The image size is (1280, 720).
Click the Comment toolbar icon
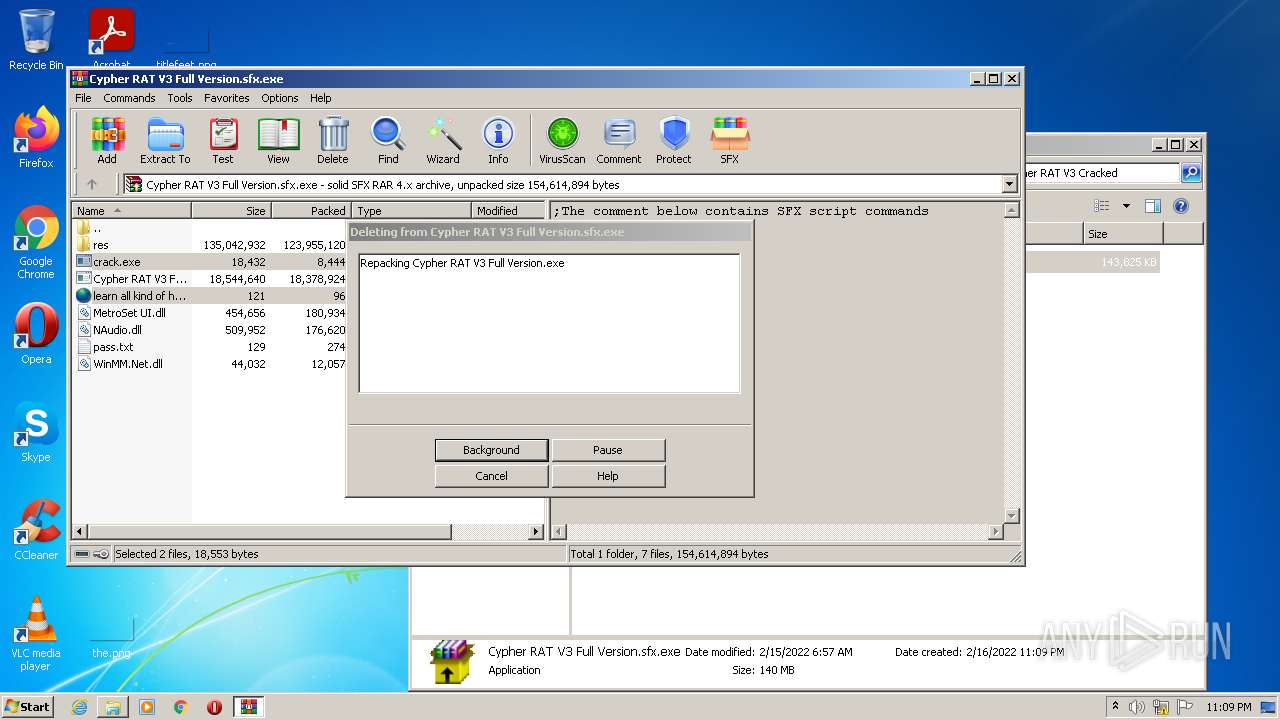619,140
